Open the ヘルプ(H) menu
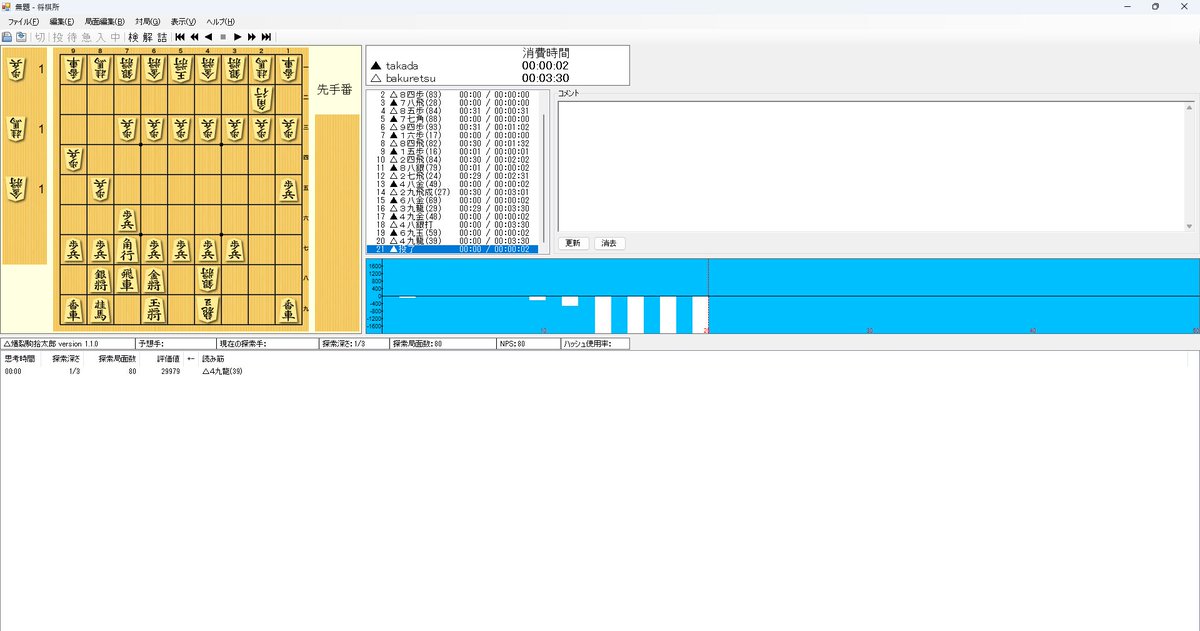 tap(220, 21)
